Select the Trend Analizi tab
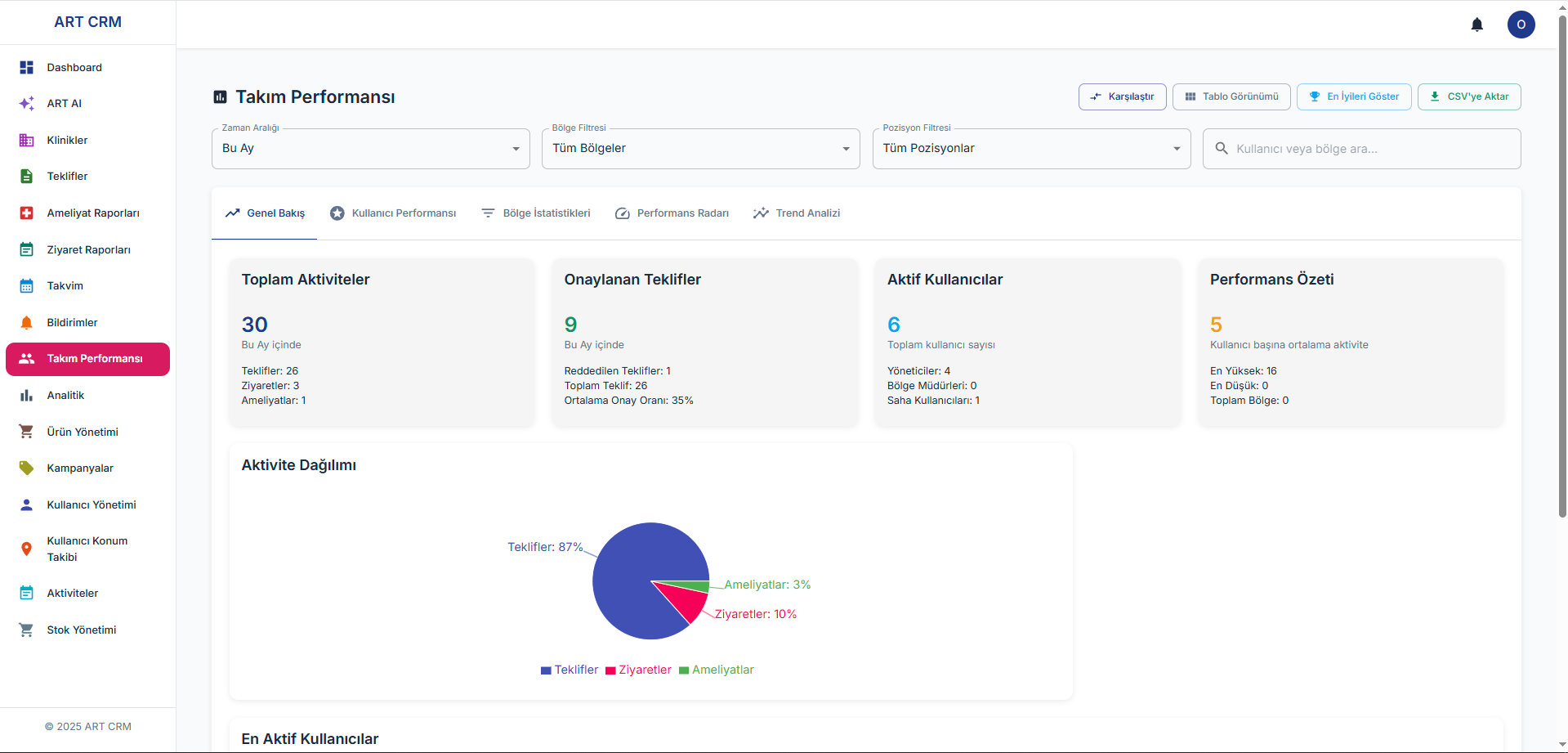 click(797, 213)
